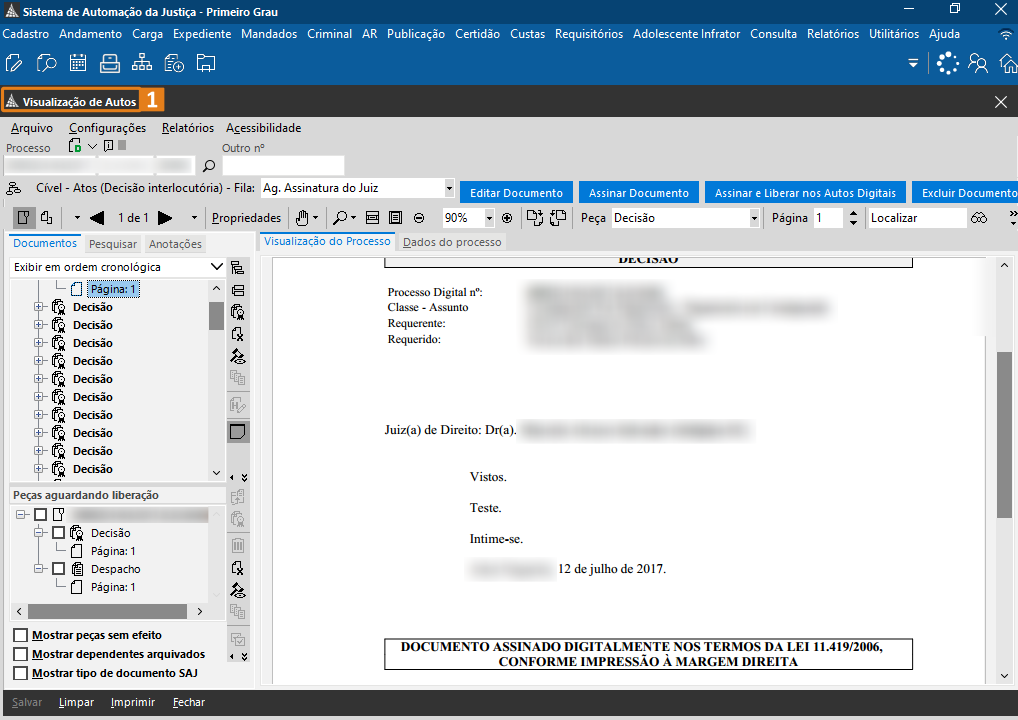
Task: Click Propriedades in the viewer toolbar
Action: click(246, 218)
